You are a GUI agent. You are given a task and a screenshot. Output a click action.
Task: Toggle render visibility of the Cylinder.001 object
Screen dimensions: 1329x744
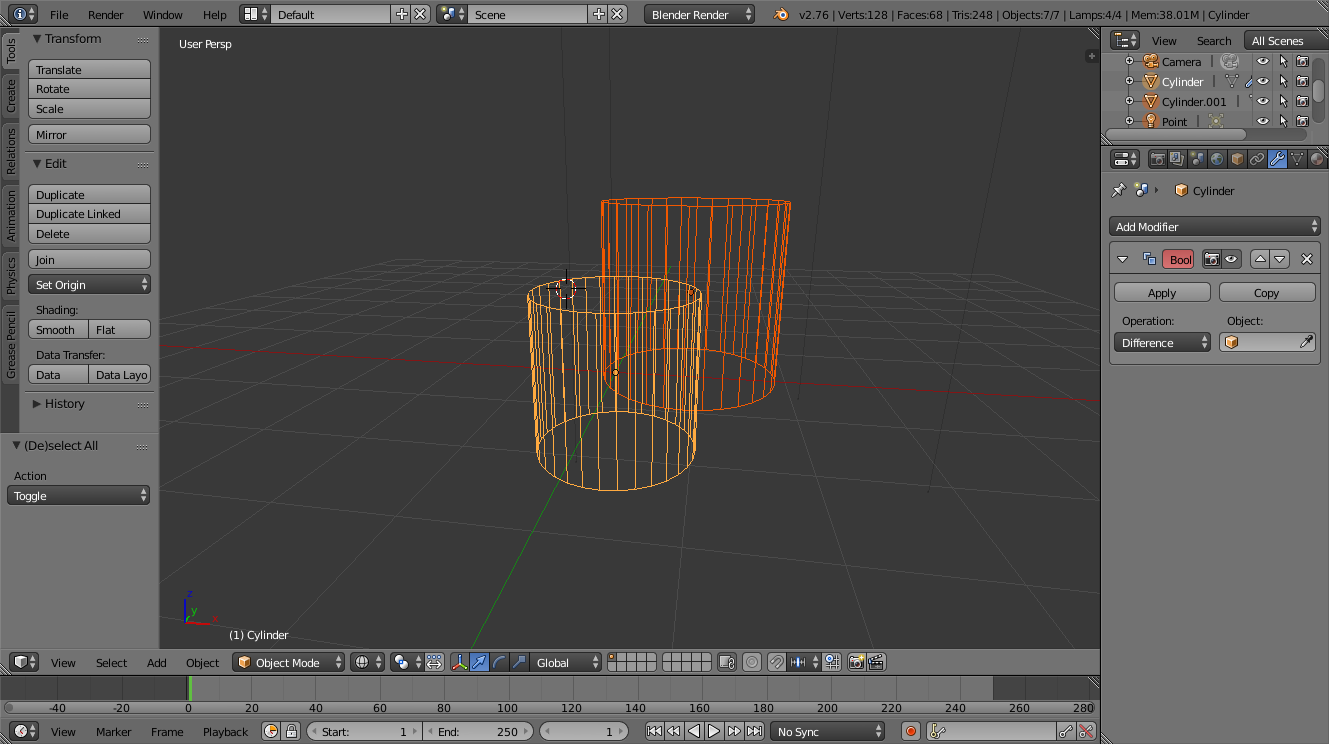tap(1302, 101)
